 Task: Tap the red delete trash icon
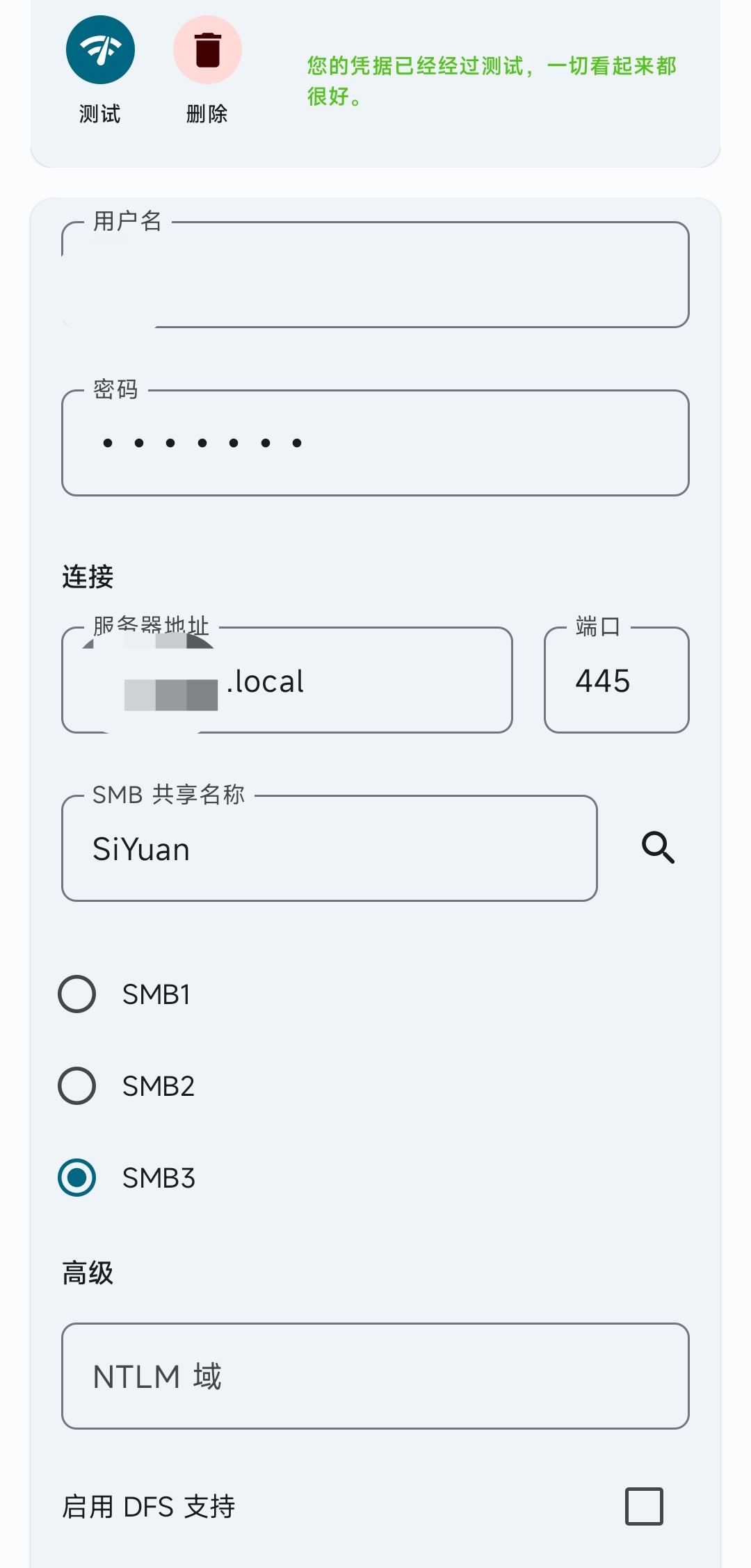tap(207, 50)
